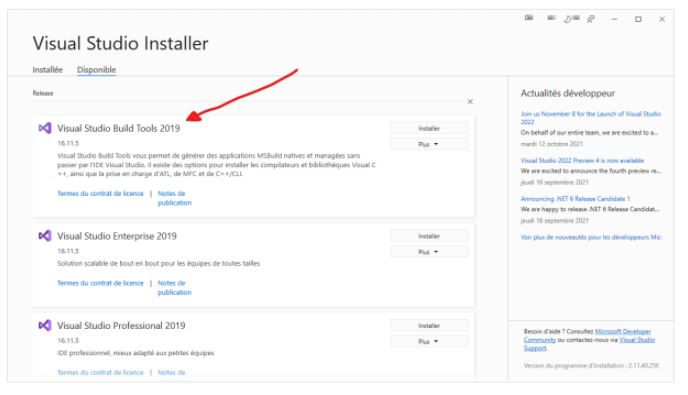Click version 16.11.5 under Enterprise 2019
Image resolution: width=688 pixels, height=395 pixels.
pyautogui.click(x=68, y=251)
